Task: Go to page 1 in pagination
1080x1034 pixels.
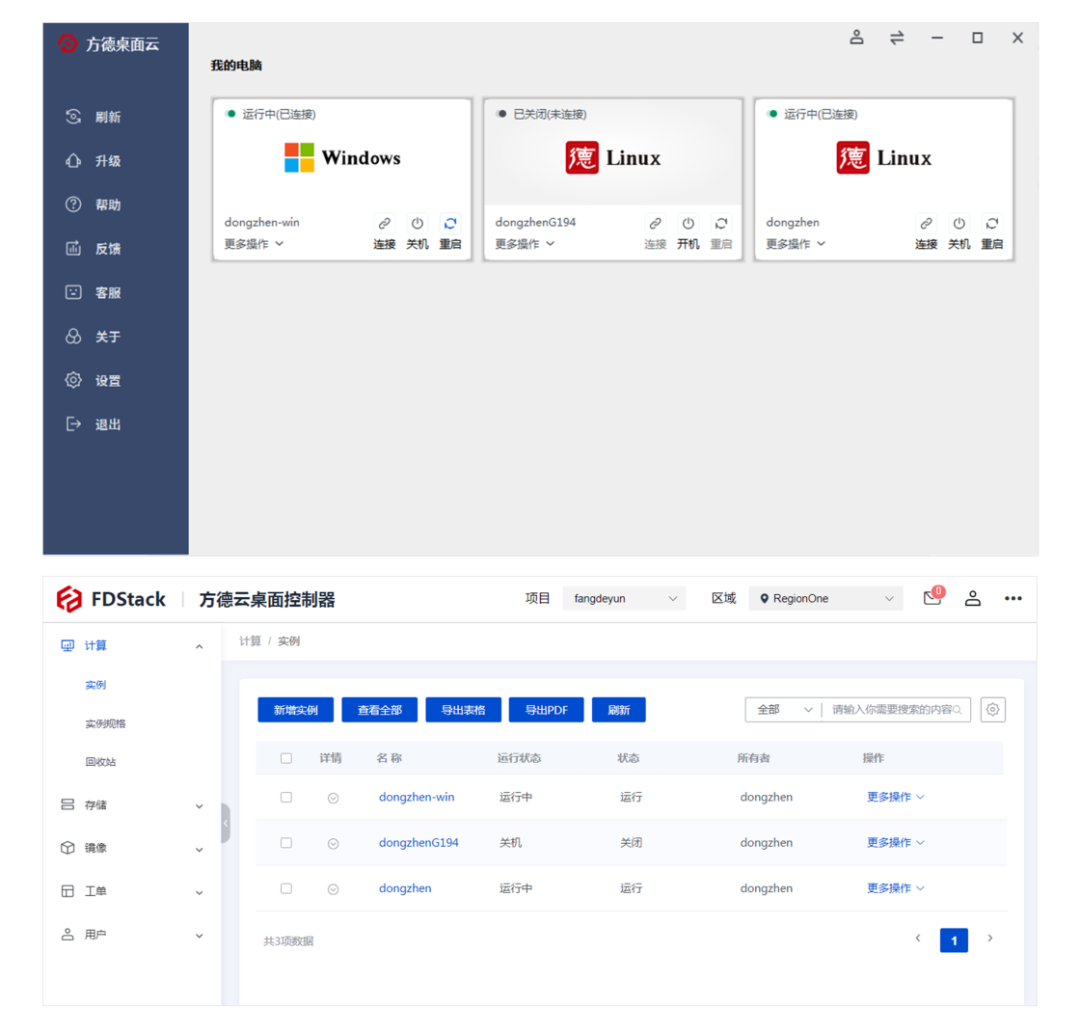Action: point(954,940)
